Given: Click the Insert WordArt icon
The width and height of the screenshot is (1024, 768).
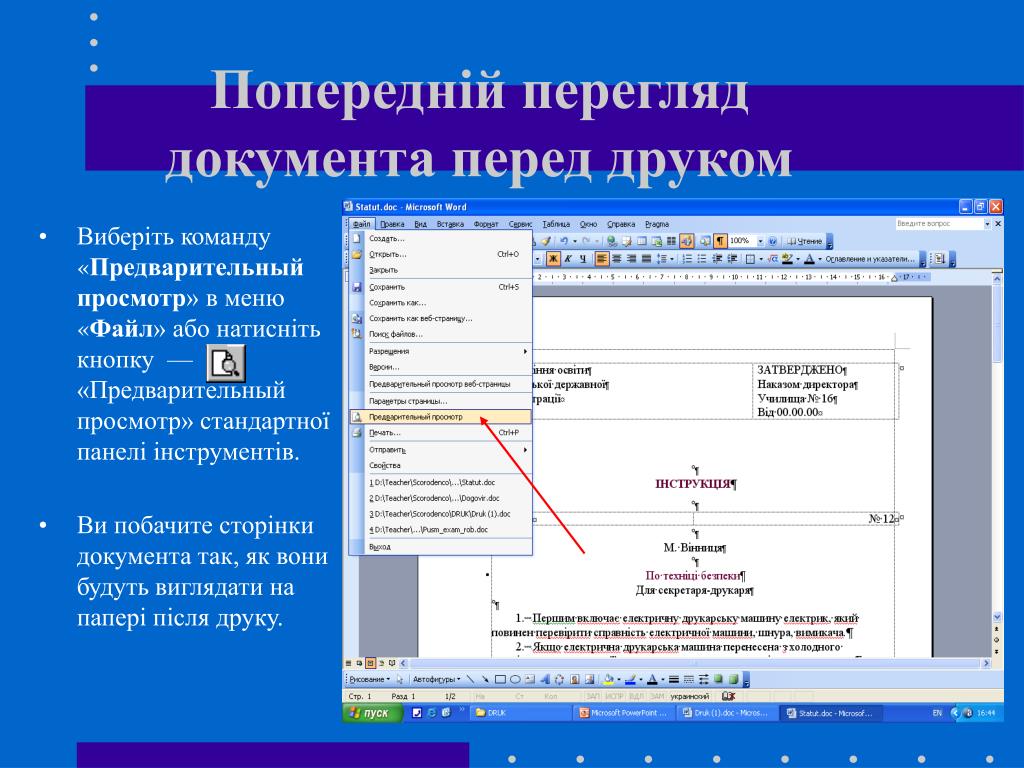Looking at the screenshot, I should click(545, 679).
